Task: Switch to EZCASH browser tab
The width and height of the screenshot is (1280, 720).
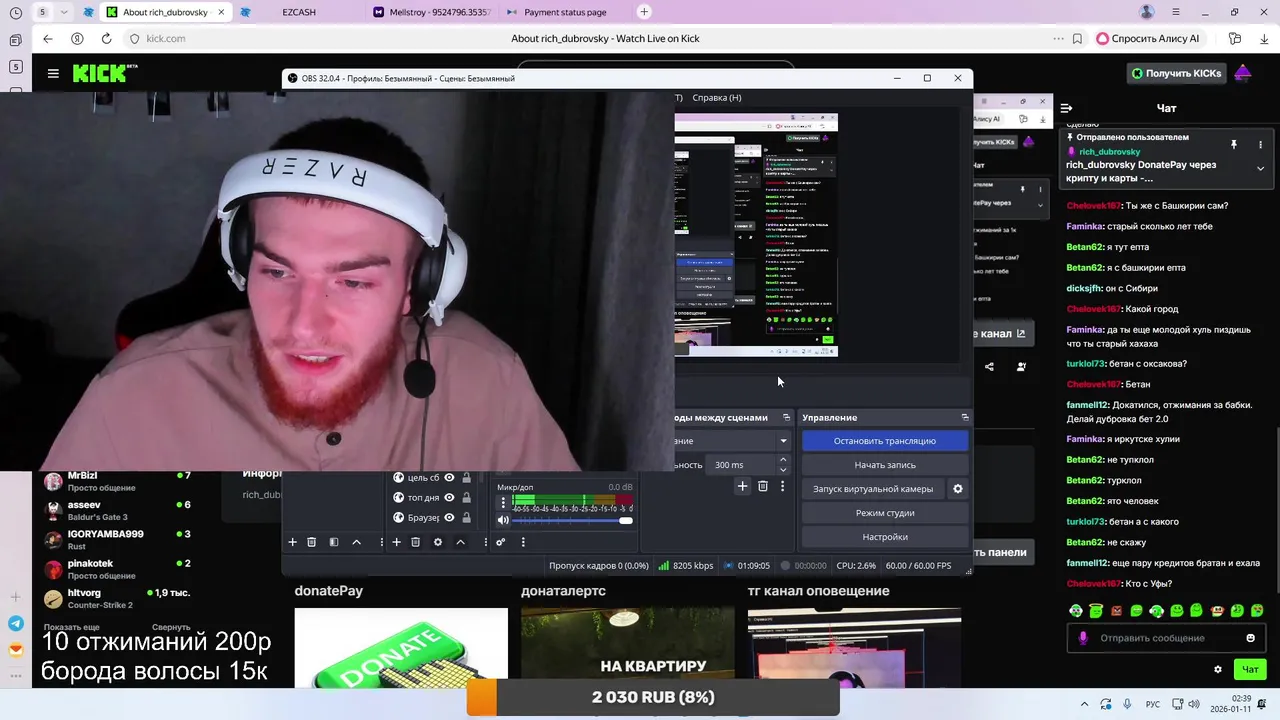Action: (299, 12)
